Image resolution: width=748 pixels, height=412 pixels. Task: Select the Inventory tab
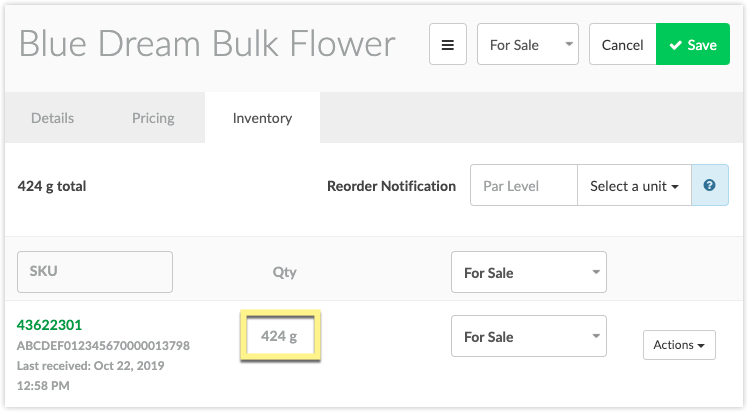pos(262,118)
